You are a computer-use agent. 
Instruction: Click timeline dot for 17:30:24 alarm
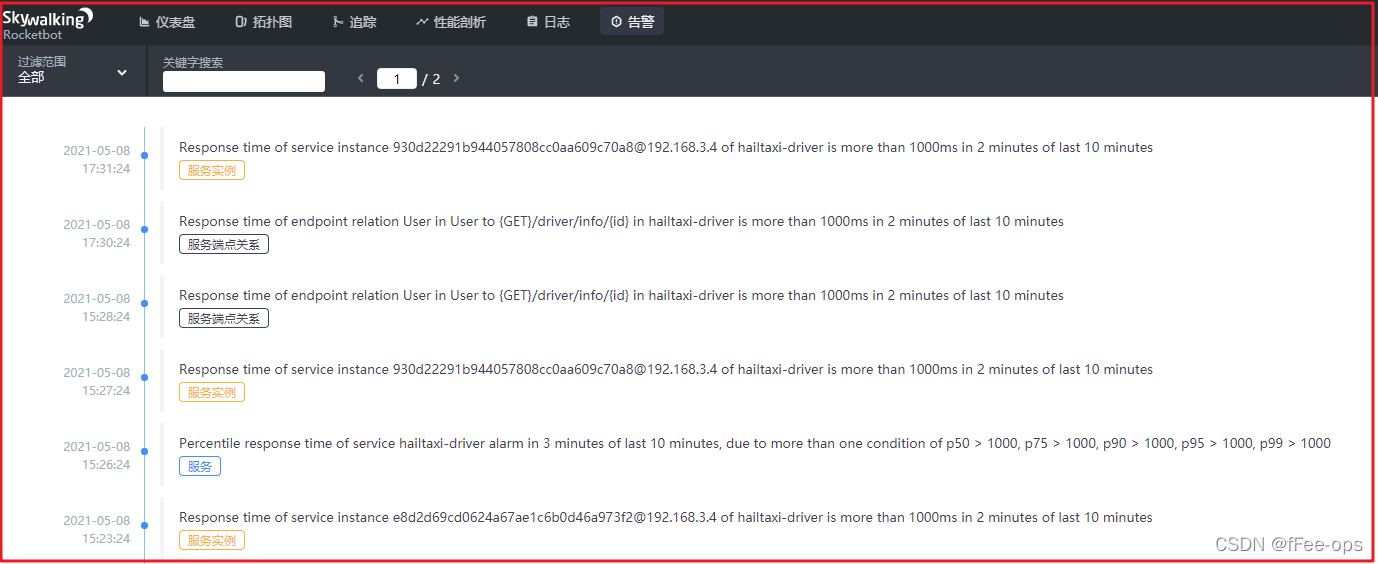[x=145, y=229]
